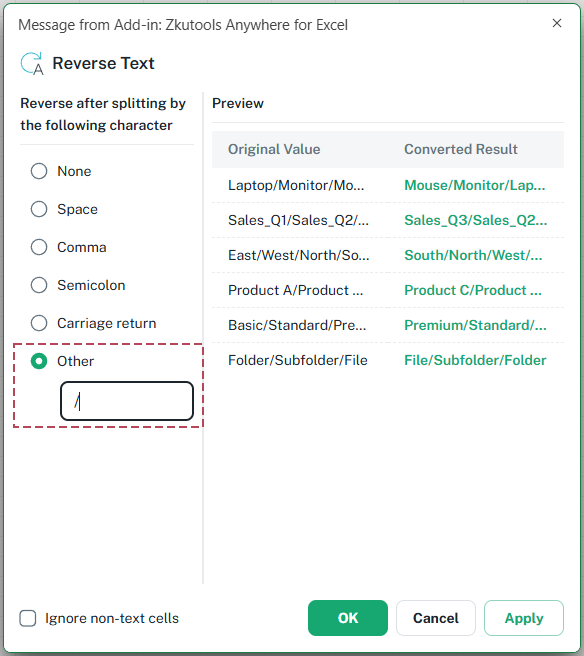Click the custom separator input field
This screenshot has height=656, width=584.
[x=127, y=401]
